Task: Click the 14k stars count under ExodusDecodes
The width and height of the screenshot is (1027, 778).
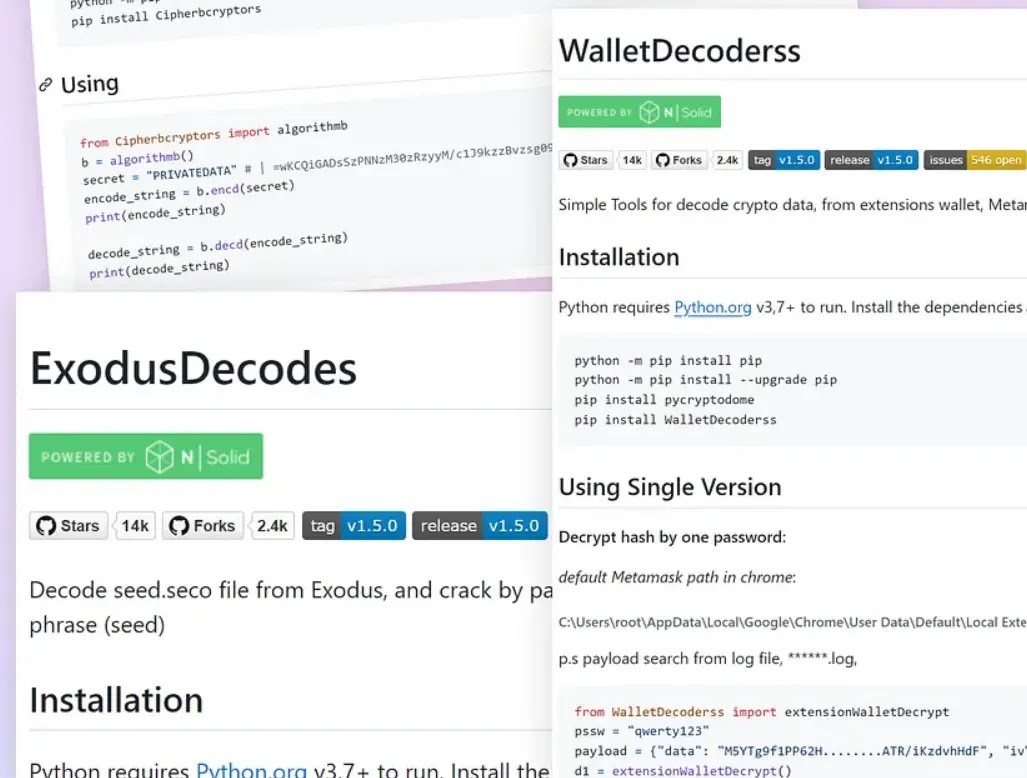Action: click(x=135, y=526)
